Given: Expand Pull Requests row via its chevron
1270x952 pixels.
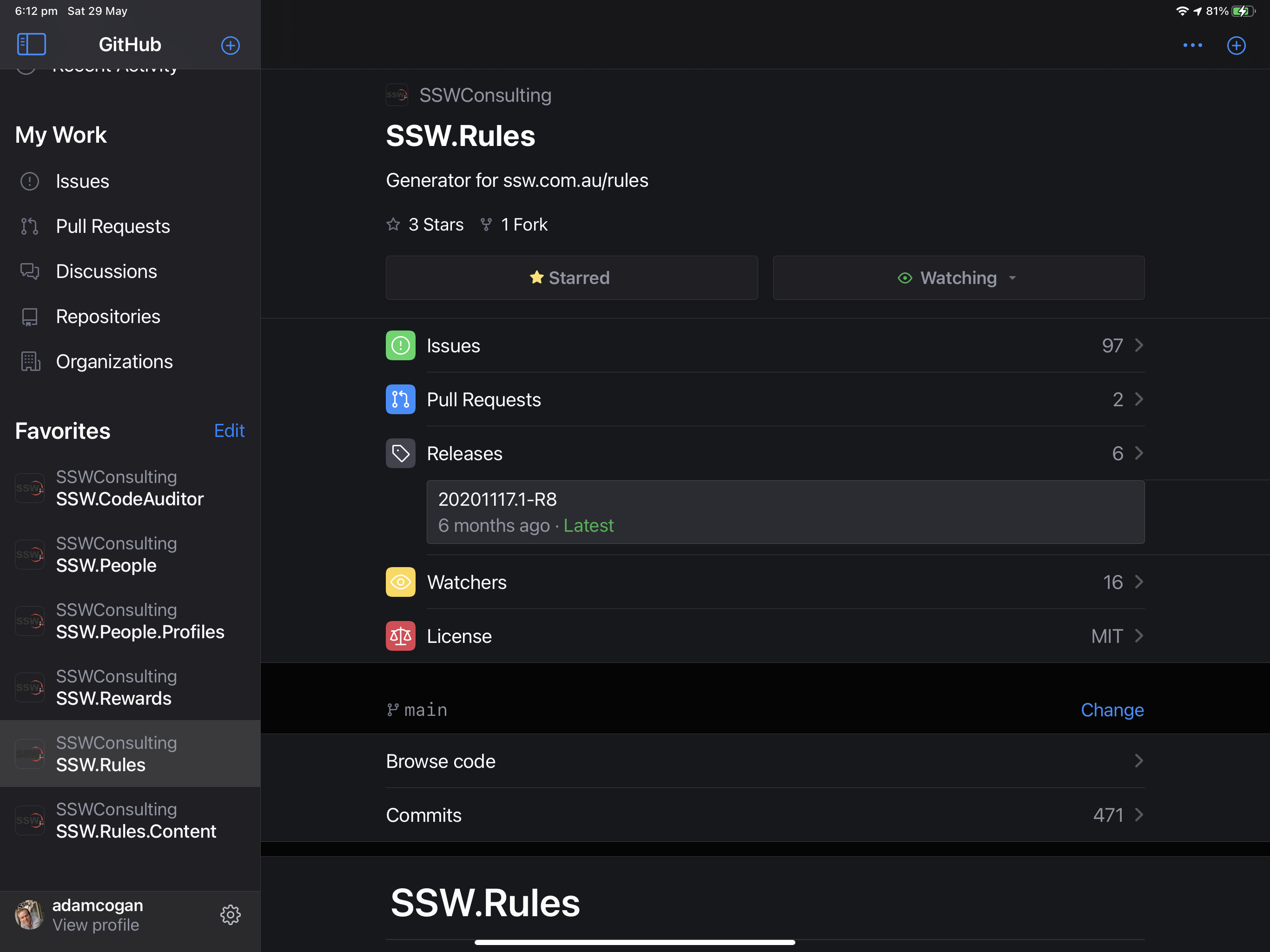Looking at the screenshot, I should click(1139, 399).
